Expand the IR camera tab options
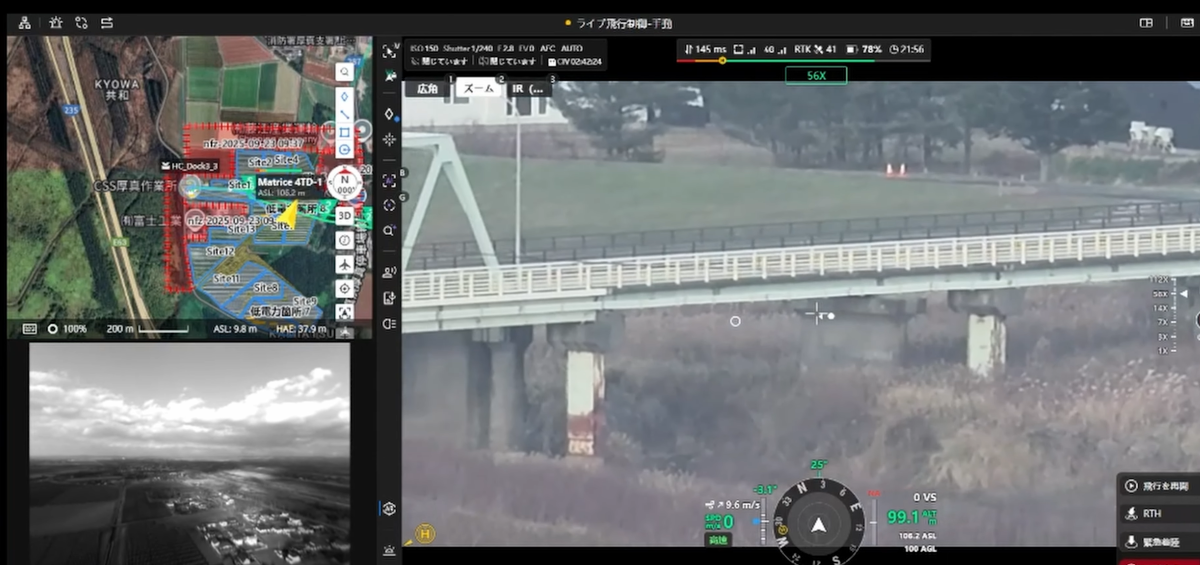 [x=530, y=89]
